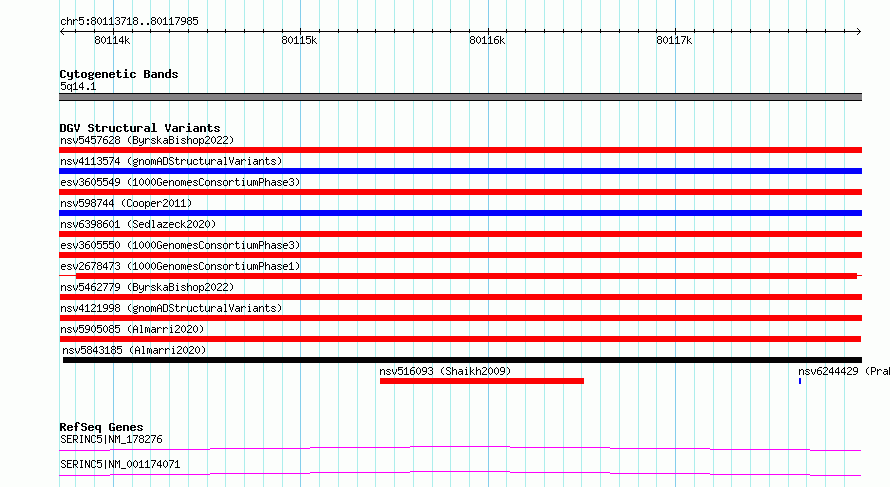Open the nsv5843185 (Almarri2020) label

pos(134,350)
